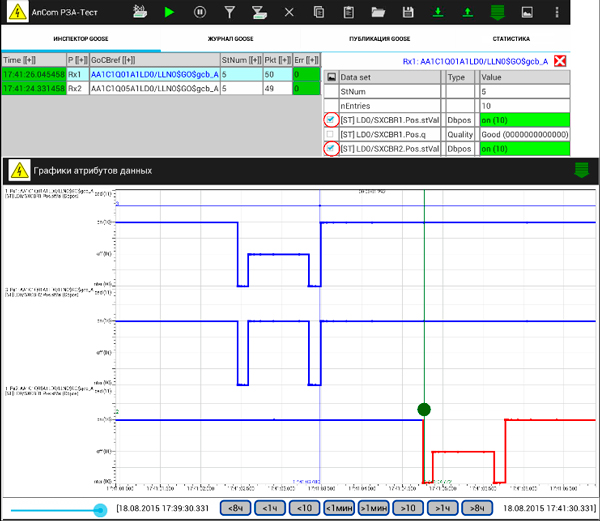The width and height of the screenshot is (600, 521).
Task: Uncheck SXCBR2.Pos.stVal checkbox
Action: 331,148
